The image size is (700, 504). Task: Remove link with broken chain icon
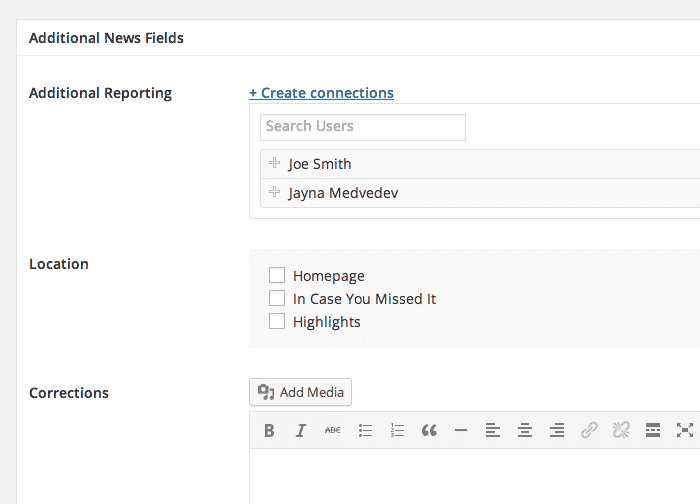pyautogui.click(x=621, y=430)
